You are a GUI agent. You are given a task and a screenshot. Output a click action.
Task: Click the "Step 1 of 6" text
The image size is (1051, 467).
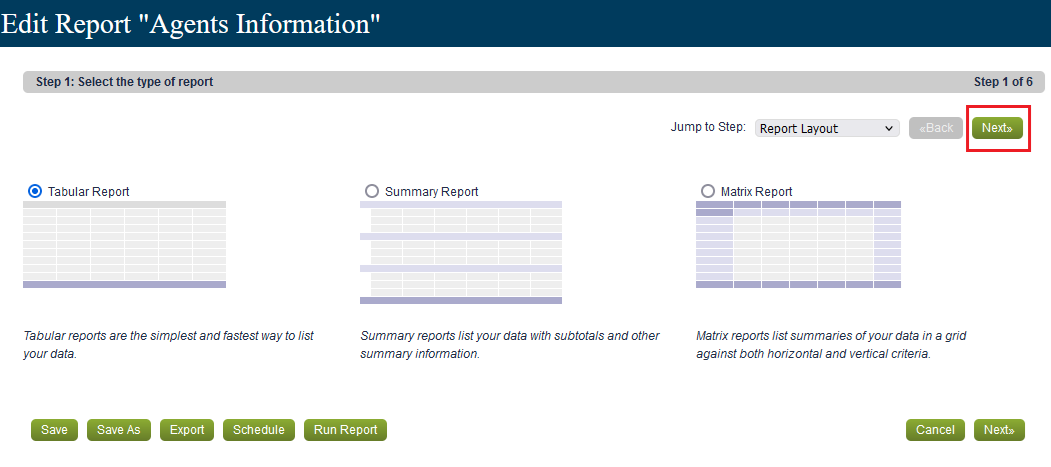[x=1003, y=82]
